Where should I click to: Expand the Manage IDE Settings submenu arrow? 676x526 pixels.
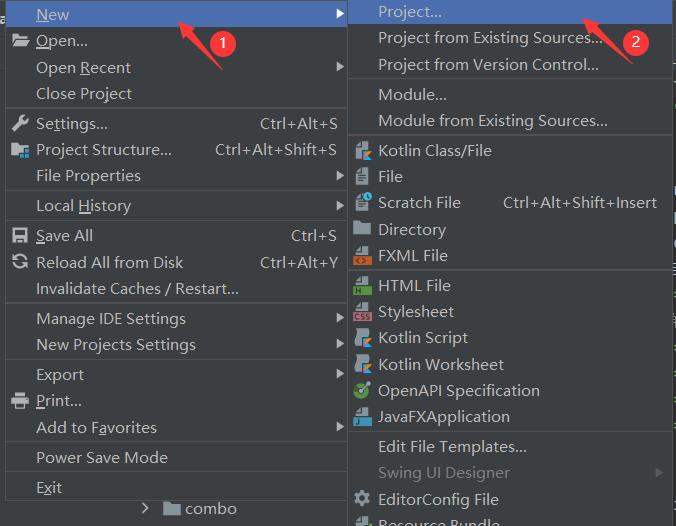pyautogui.click(x=340, y=318)
